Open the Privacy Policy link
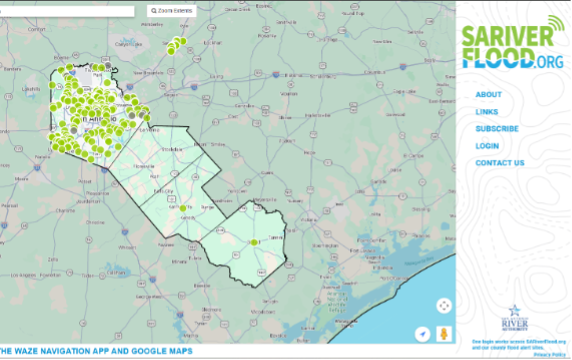Image resolution: width=572 pixels, height=360 pixels. pyautogui.click(x=549, y=355)
